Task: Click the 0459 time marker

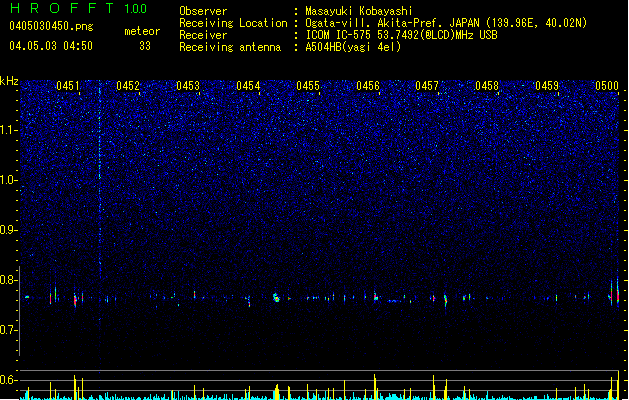Action: pos(547,86)
